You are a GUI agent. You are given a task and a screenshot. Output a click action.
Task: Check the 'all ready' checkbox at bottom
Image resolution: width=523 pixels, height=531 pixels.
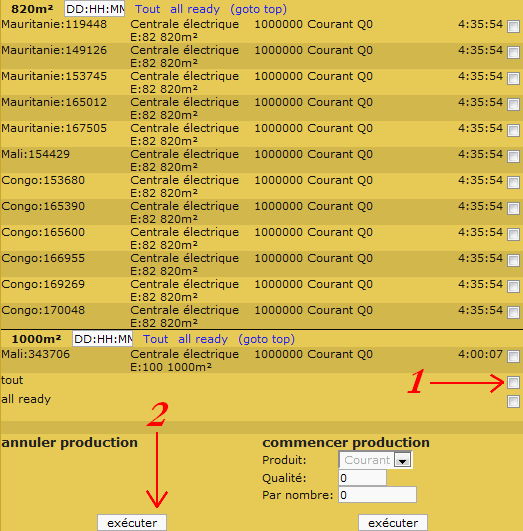click(x=513, y=401)
